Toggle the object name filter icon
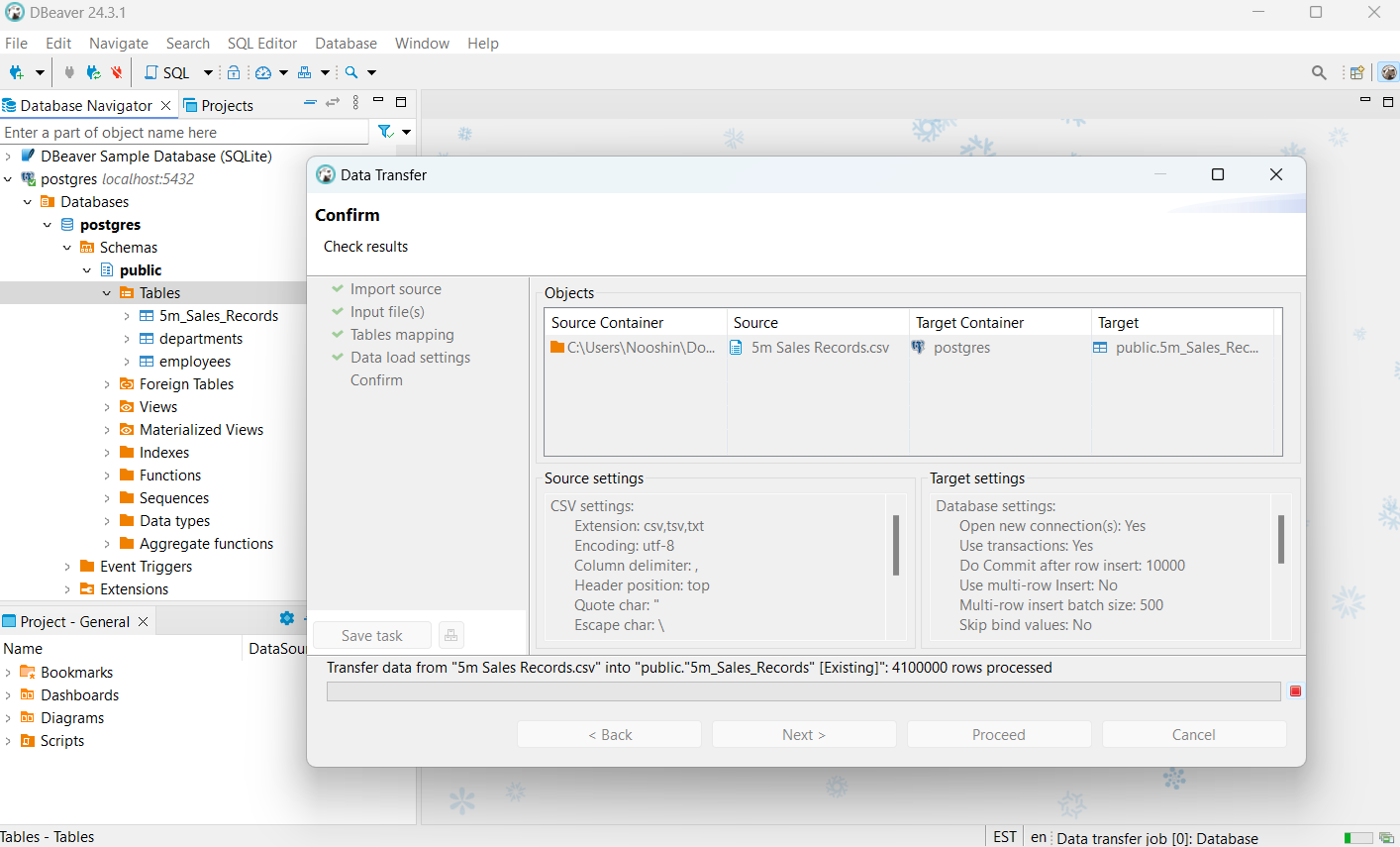The width and height of the screenshot is (1400, 847). pos(382,132)
